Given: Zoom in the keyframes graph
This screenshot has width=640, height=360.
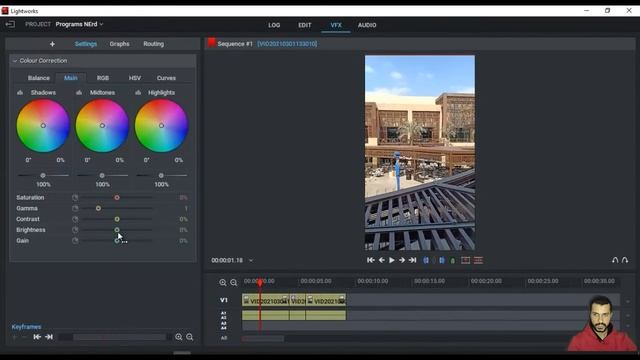Looking at the screenshot, I should pyautogui.click(x=179, y=337).
